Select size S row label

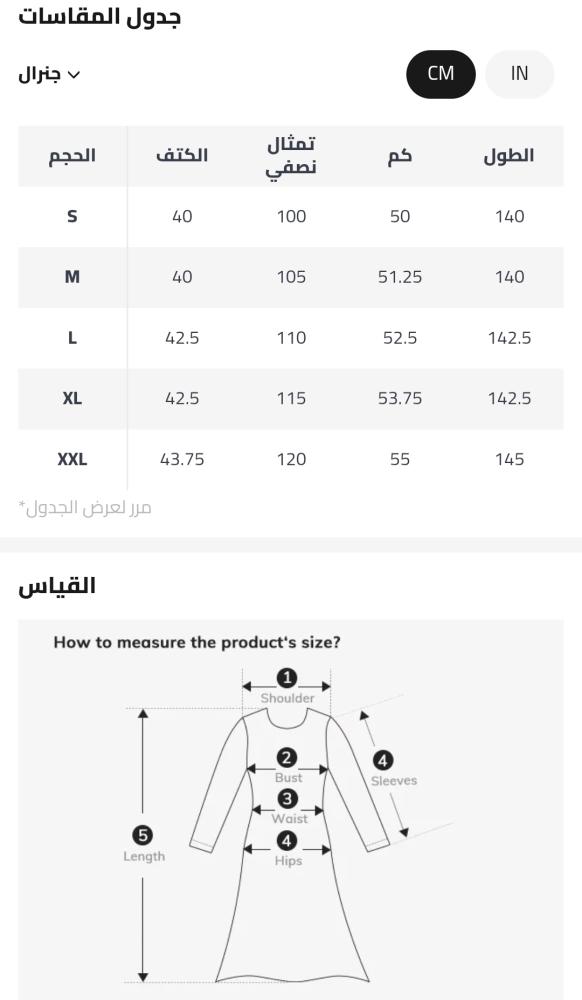pos(72,217)
